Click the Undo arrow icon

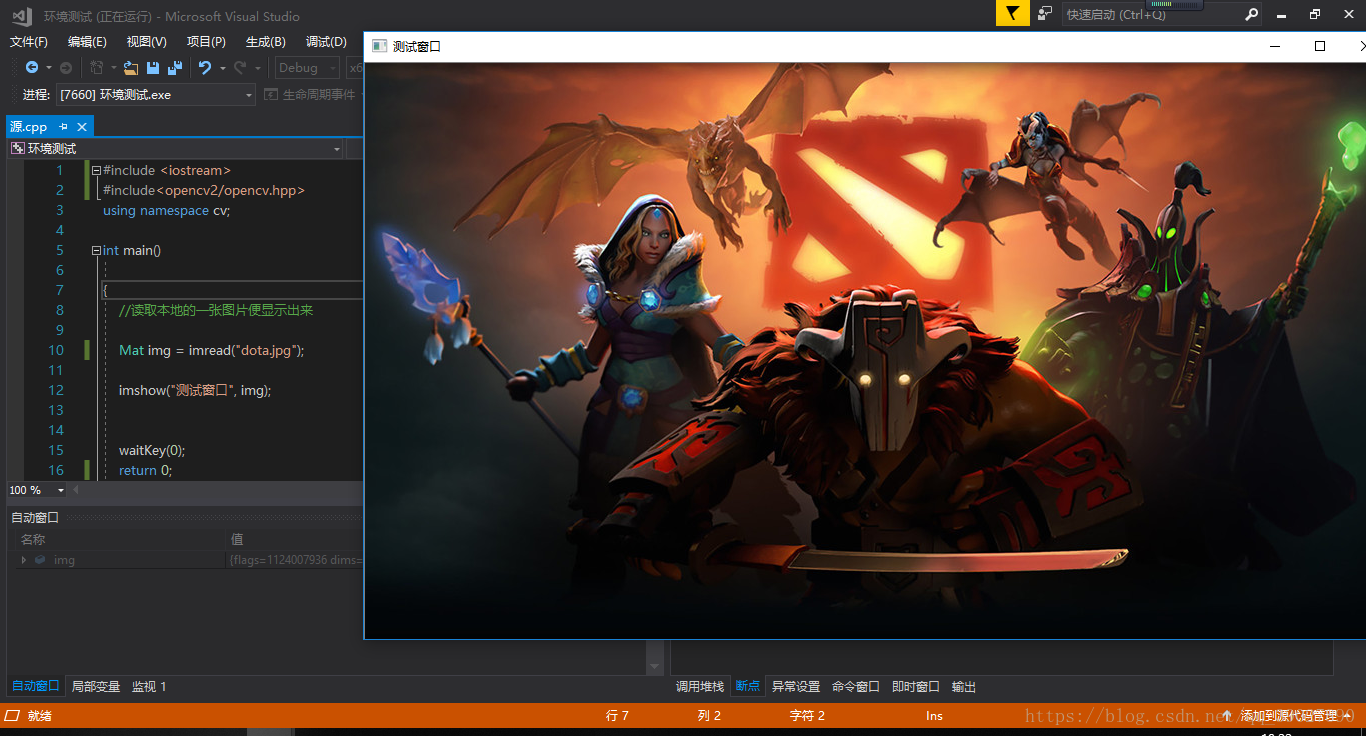pos(205,67)
